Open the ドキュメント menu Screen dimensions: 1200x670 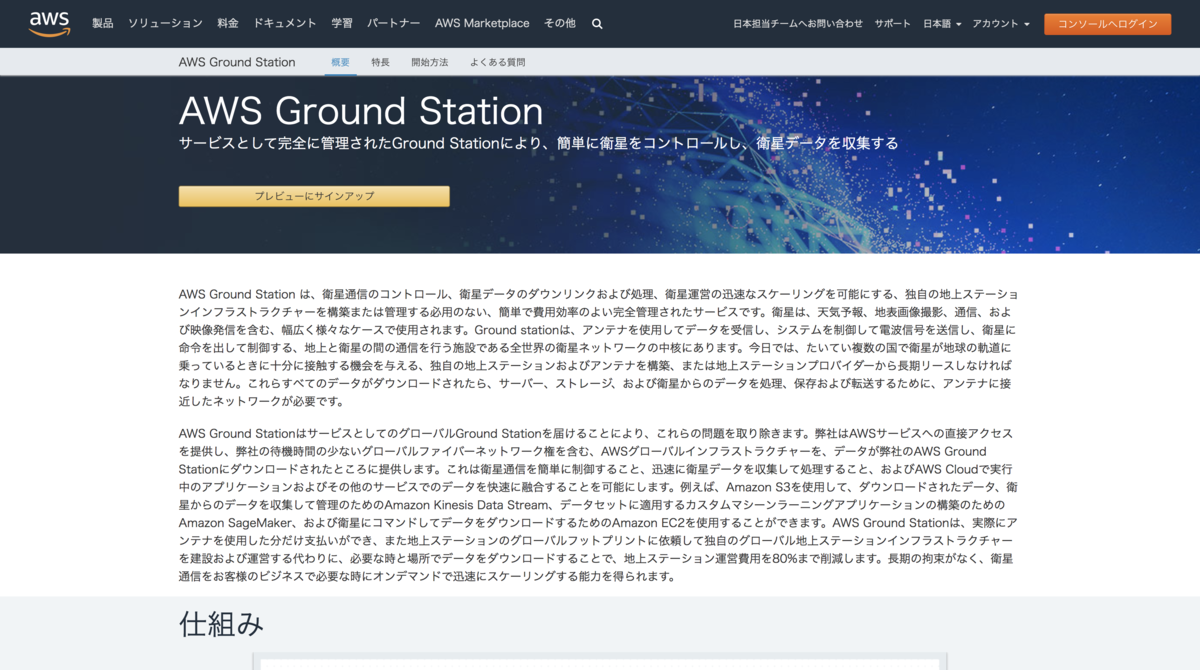[285, 23]
